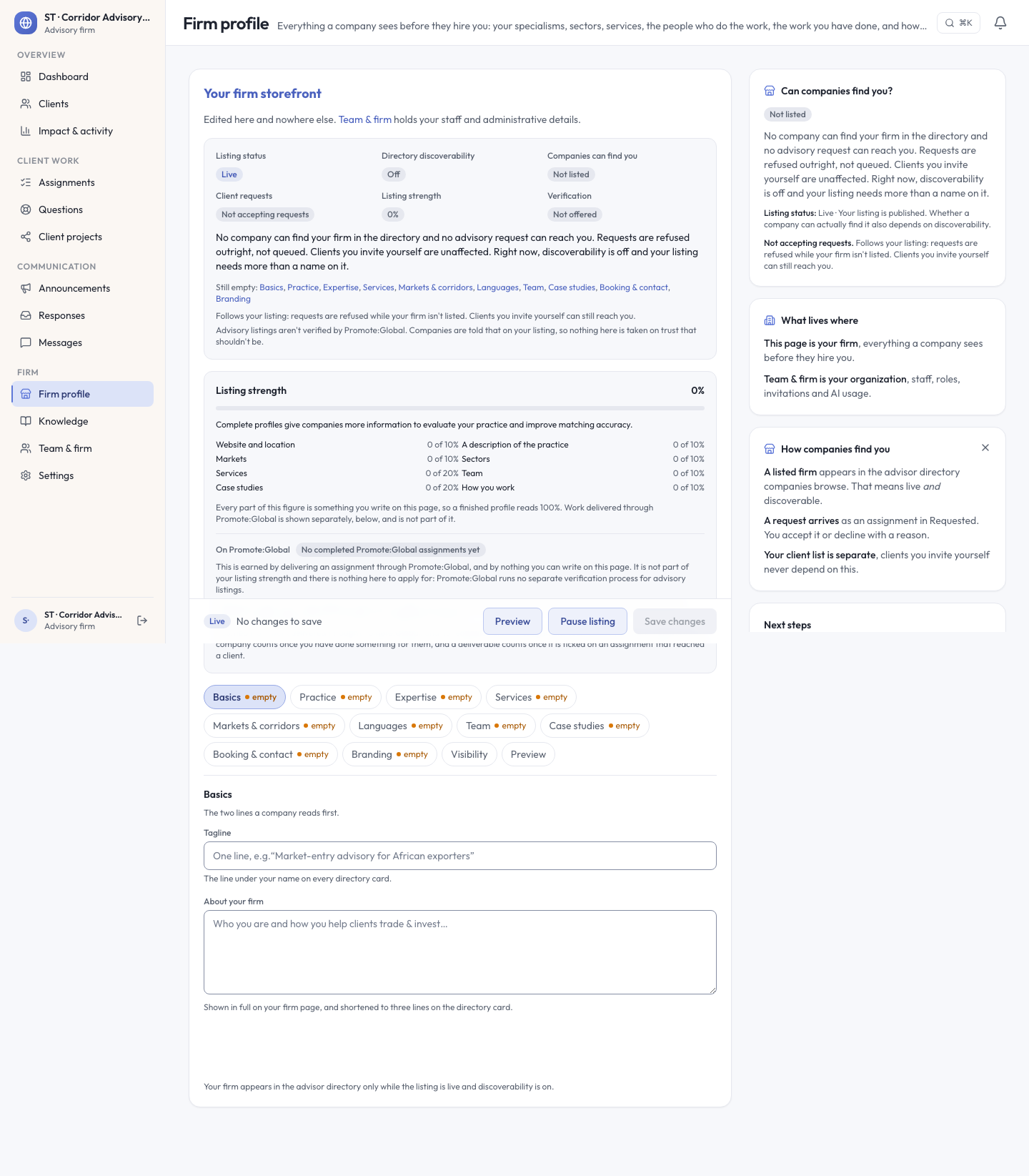Image resolution: width=1029 pixels, height=1176 pixels.
Task: Click 'Expertise' link in Still empty list
Action: point(341,287)
